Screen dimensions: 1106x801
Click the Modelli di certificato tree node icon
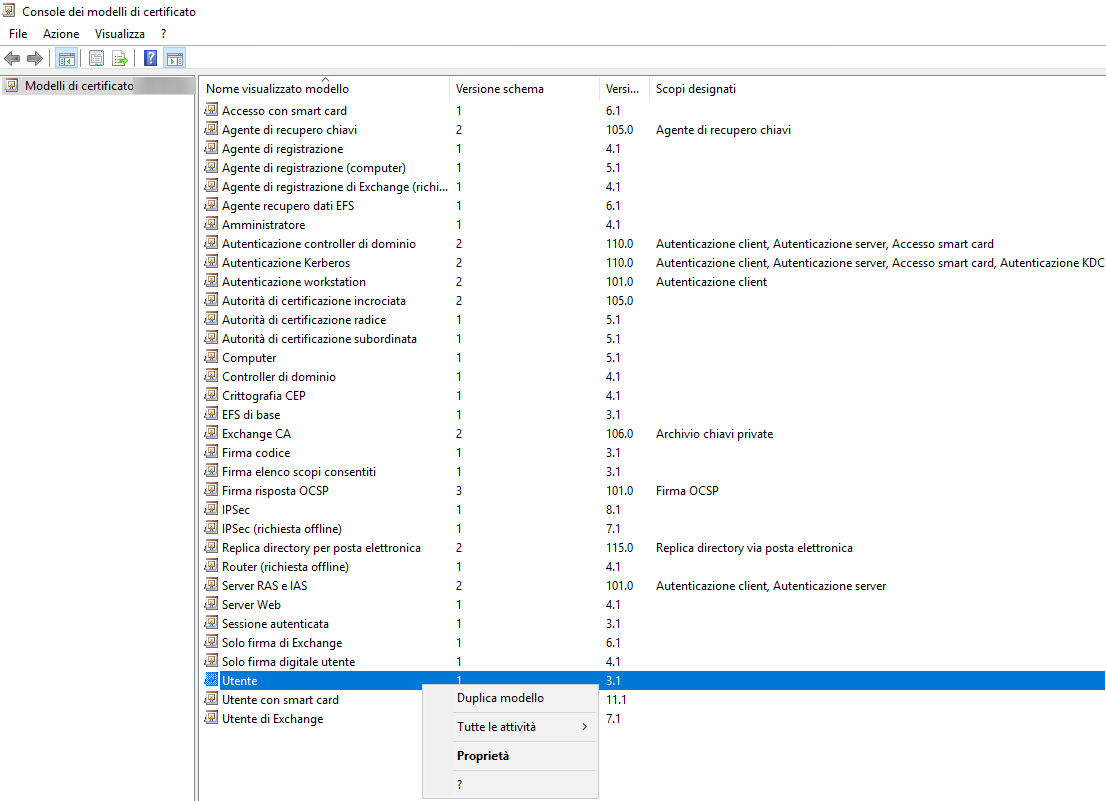pos(12,85)
